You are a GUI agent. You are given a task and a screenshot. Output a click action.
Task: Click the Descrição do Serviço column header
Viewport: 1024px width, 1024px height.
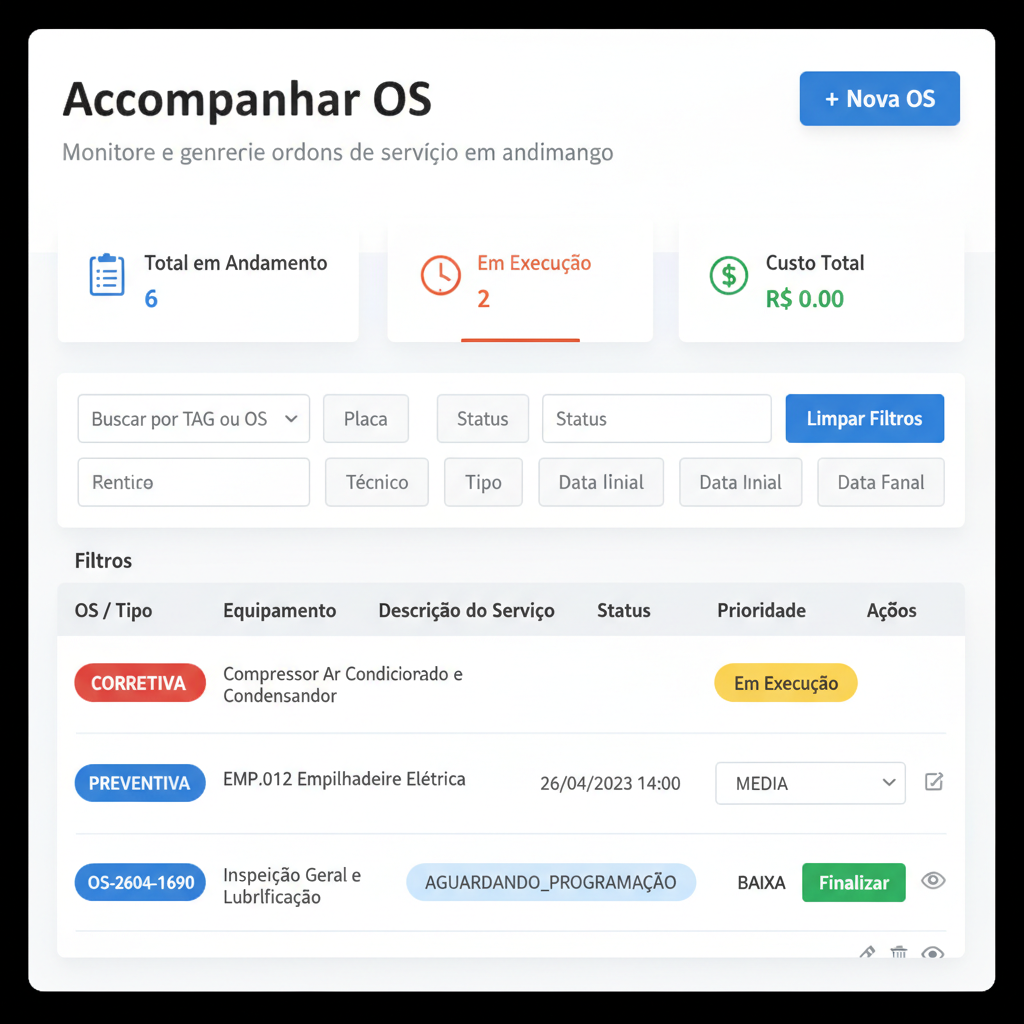466,611
